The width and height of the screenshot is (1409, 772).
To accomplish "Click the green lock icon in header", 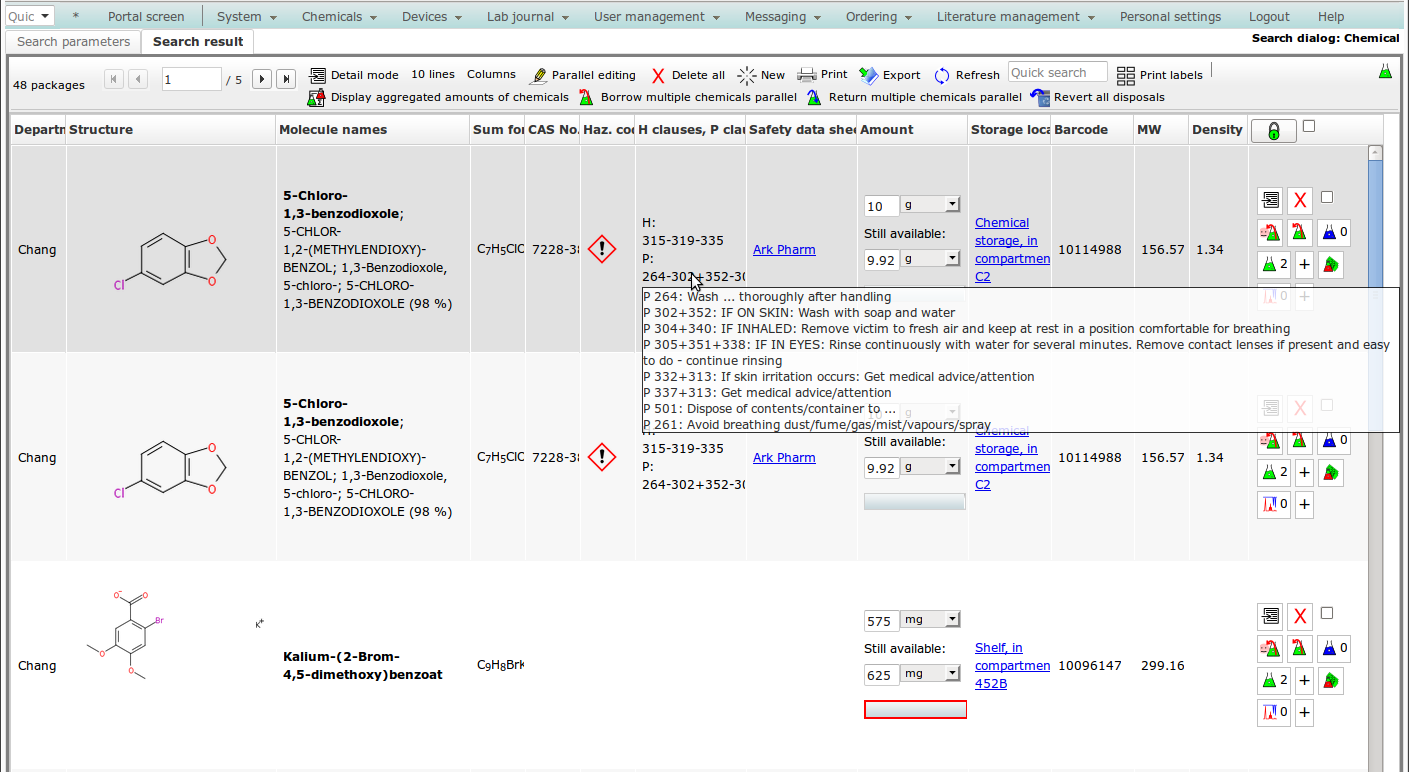I will (1273, 131).
